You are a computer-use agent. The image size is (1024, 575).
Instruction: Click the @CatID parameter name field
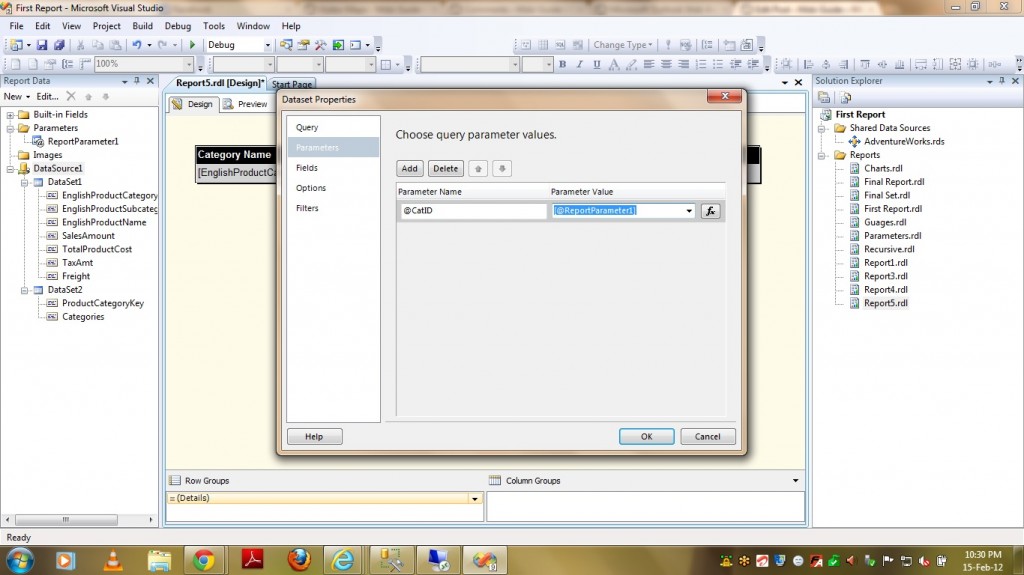[x=472, y=211]
